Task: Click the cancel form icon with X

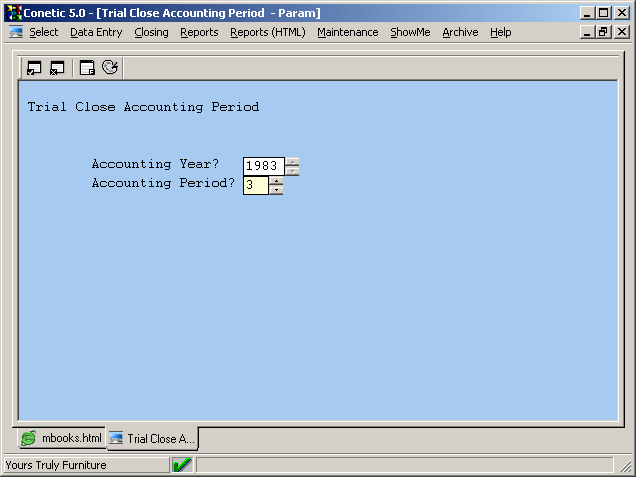Action: [x=57, y=68]
